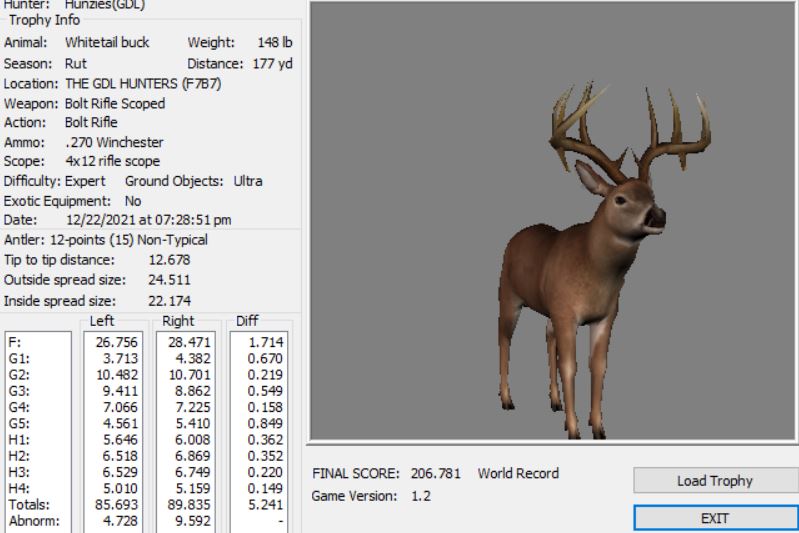Viewport: 799px width, 533px height.
Task: Click the Animal value Whitetail buck
Action: click(x=107, y=44)
